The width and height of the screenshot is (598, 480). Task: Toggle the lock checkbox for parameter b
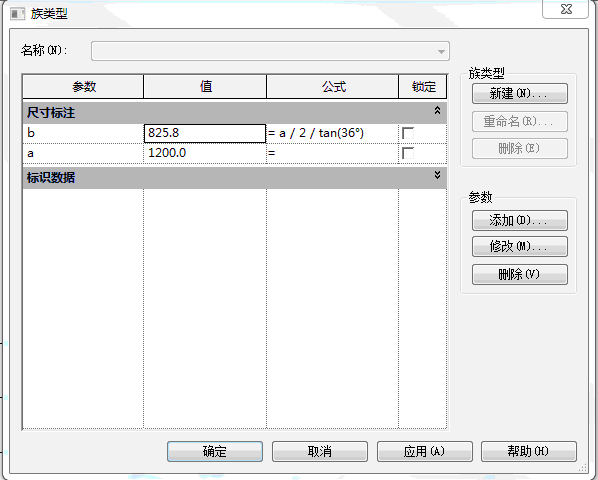click(x=408, y=133)
